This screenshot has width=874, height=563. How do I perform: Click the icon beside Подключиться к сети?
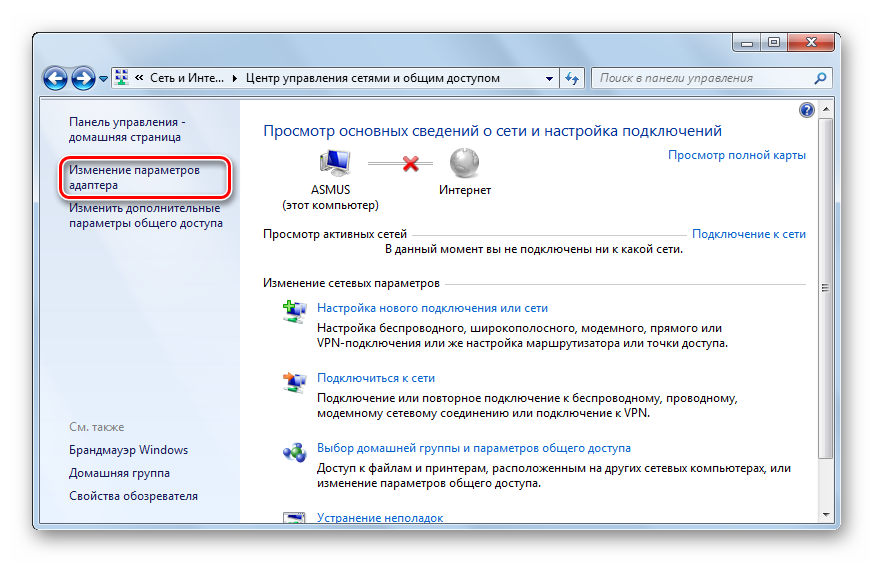click(x=294, y=380)
